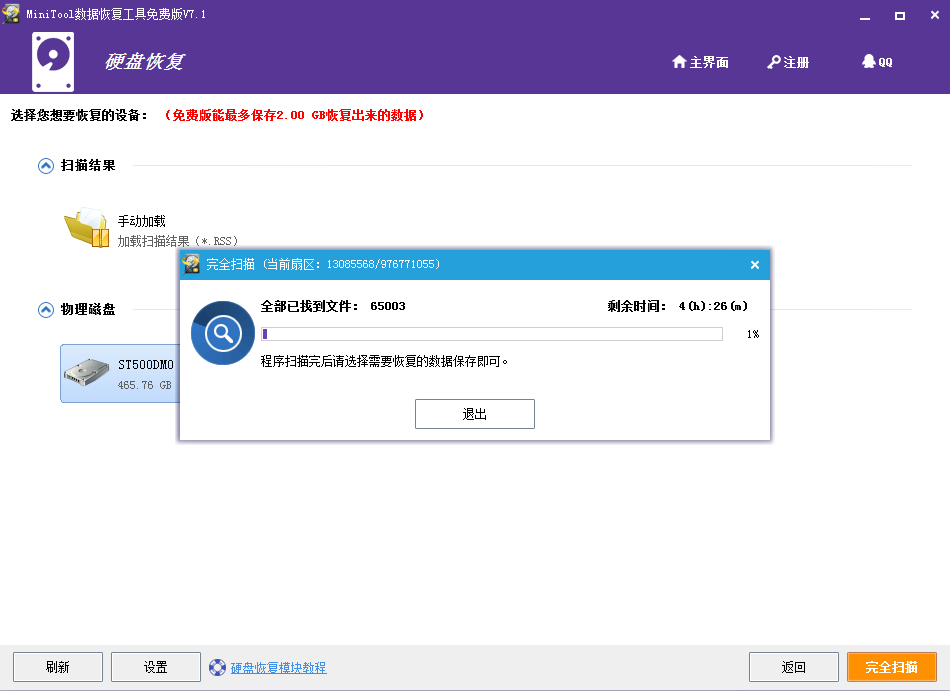
Task: Click the found files count 65003
Action: [388, 306]
